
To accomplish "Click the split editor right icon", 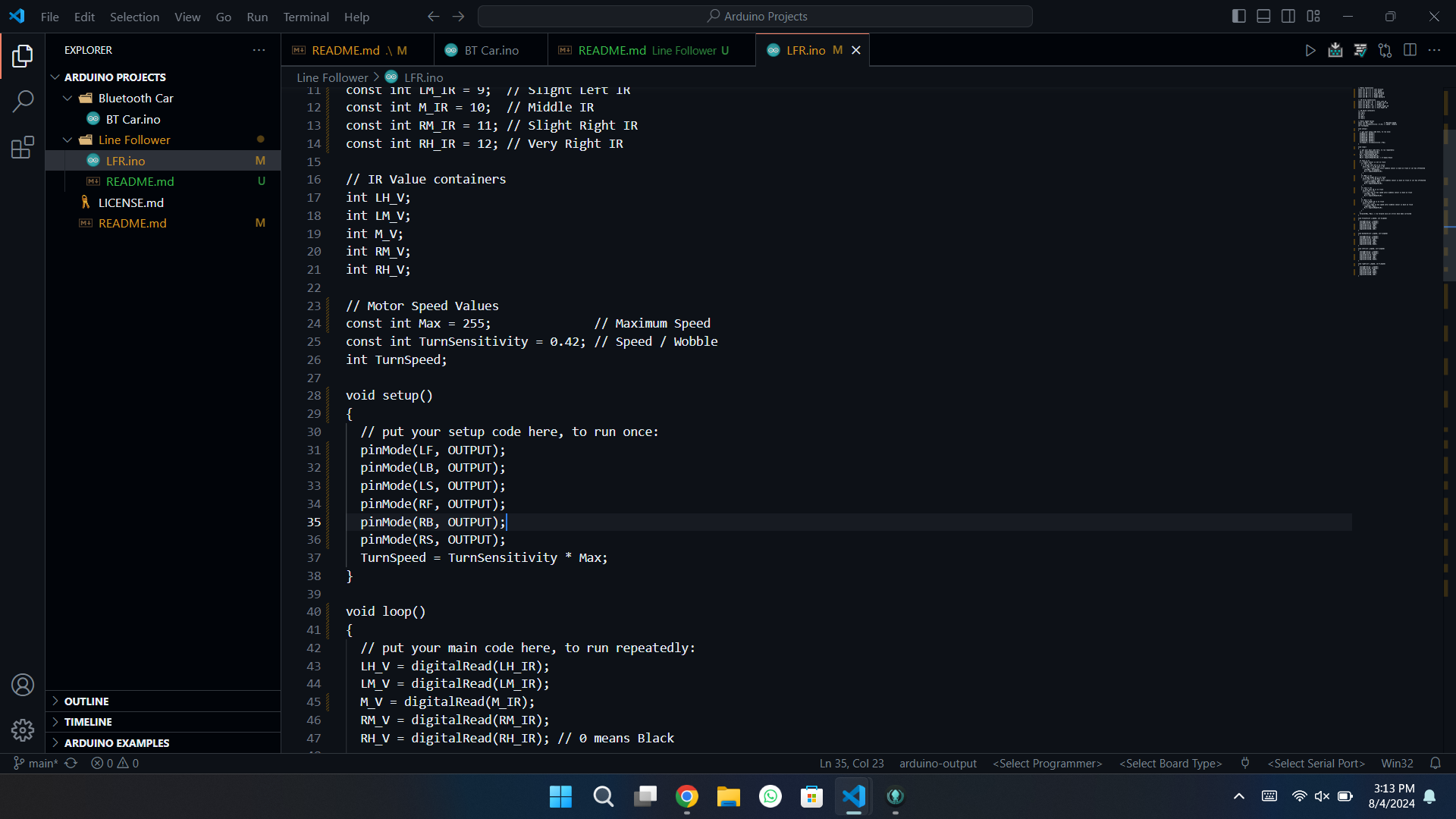I will [1410, 50].
